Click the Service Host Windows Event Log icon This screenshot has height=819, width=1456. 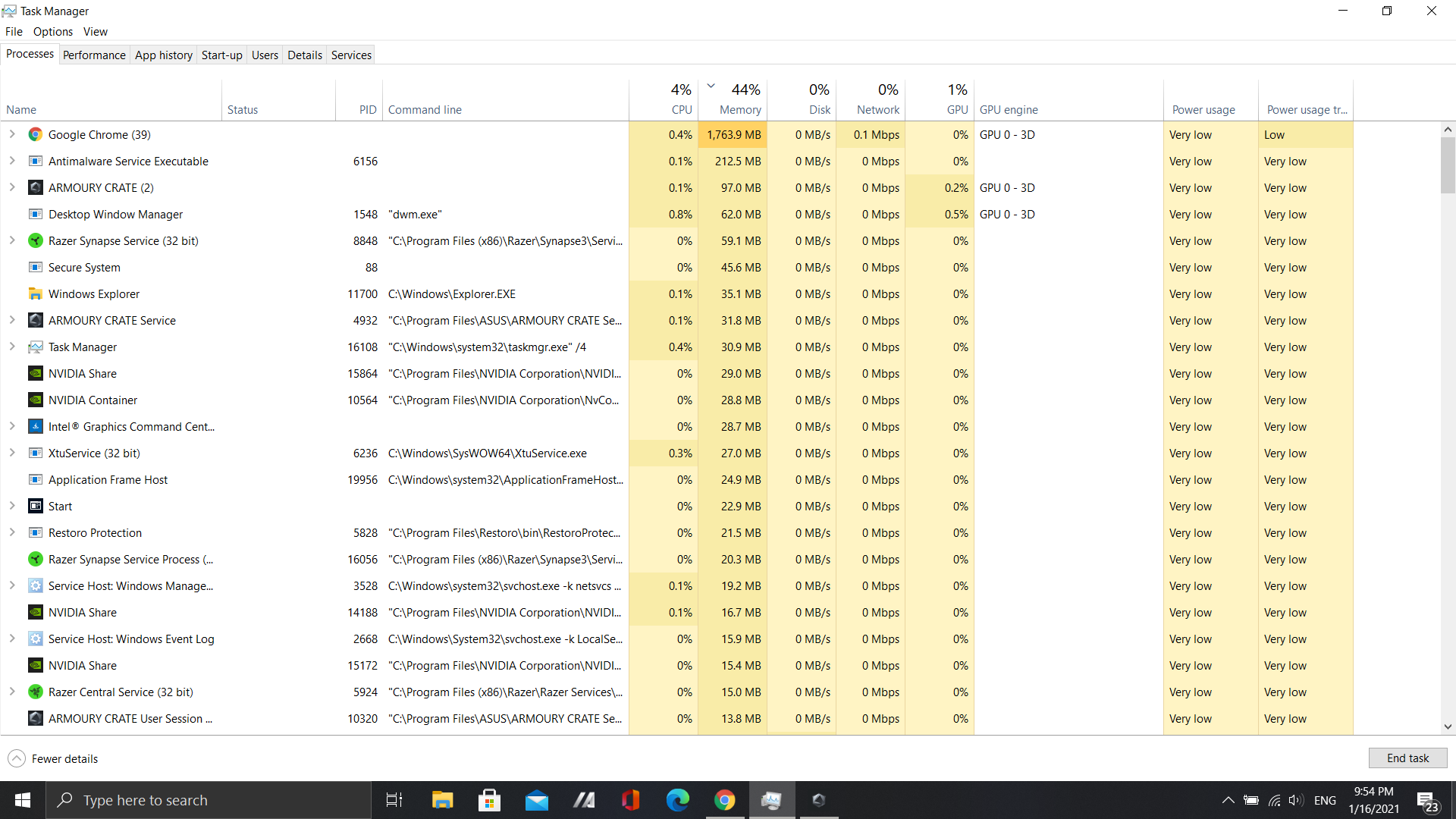(36, 639)
